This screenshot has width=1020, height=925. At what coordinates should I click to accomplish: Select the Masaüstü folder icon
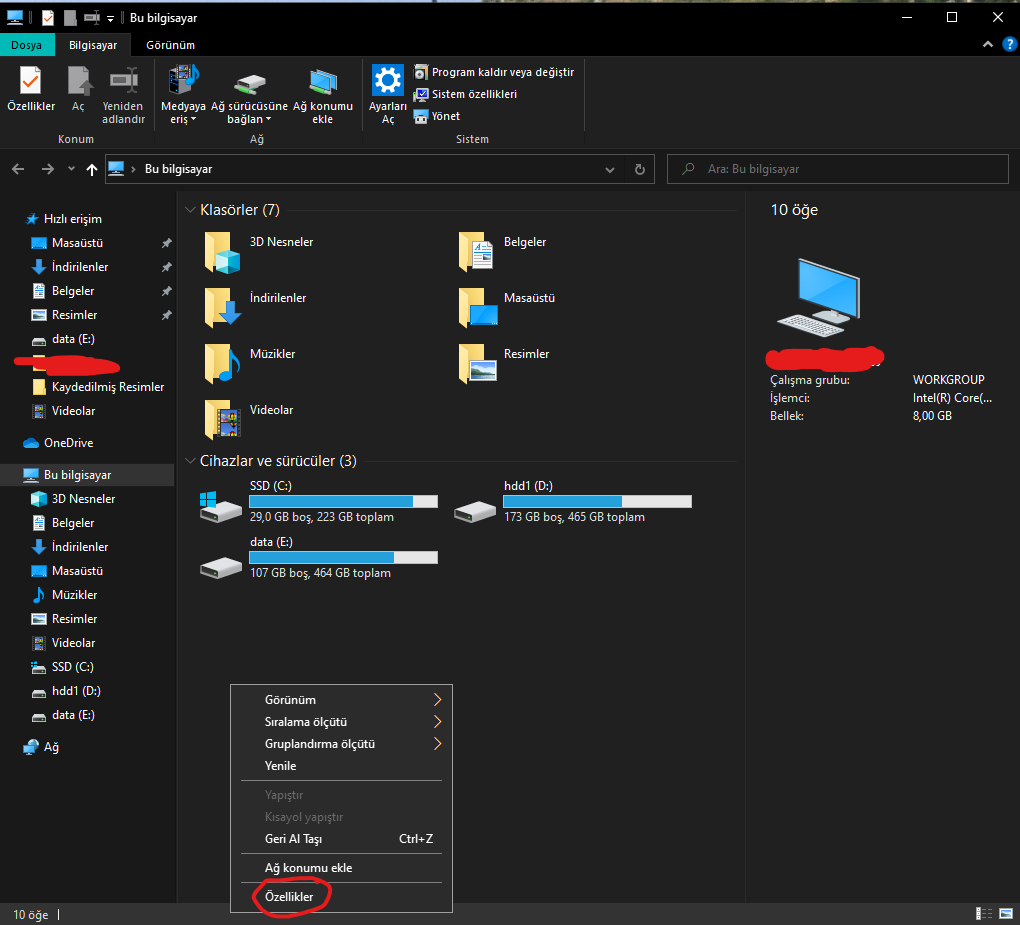(x=477, y=308)
